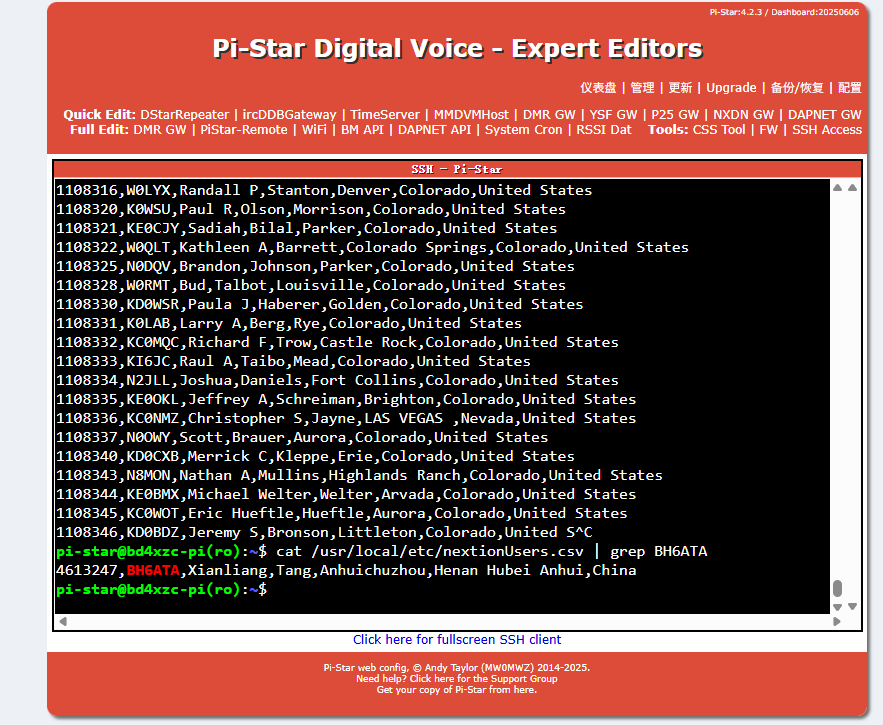Open Quick Edit DMR GW

click(549, 114)
